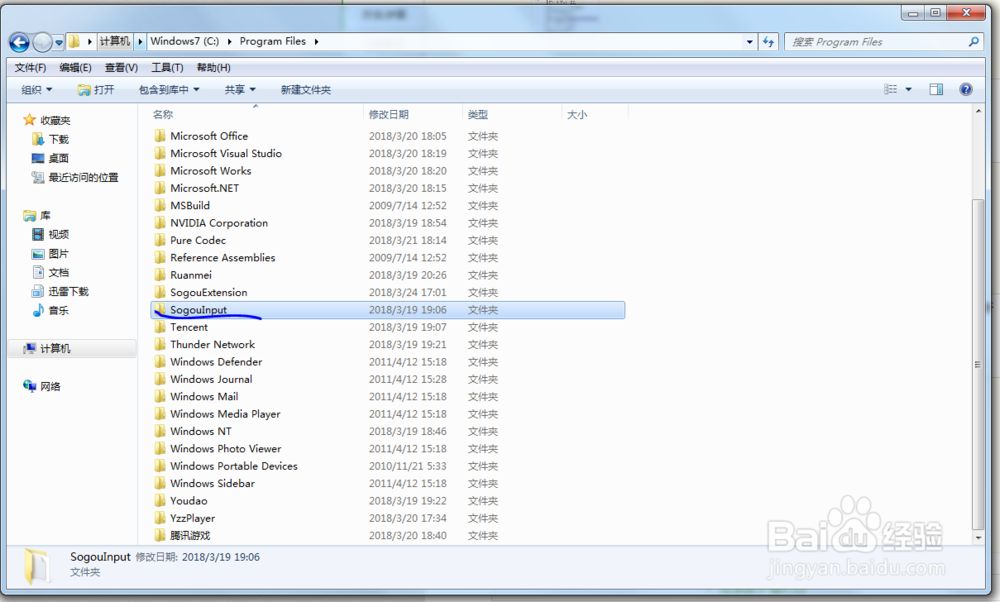Click 计算机 in the address breadcrumb
The width and height of the screenshot is (1000, 602).
pos(115,41)
